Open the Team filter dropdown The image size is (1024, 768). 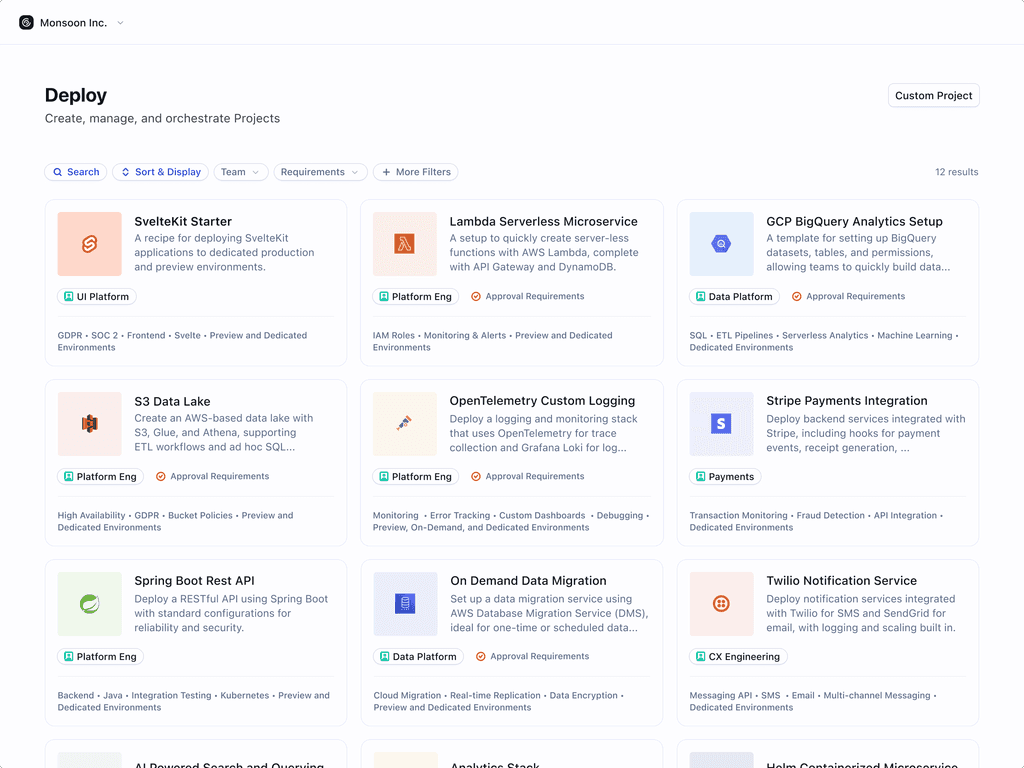(240, 171)
